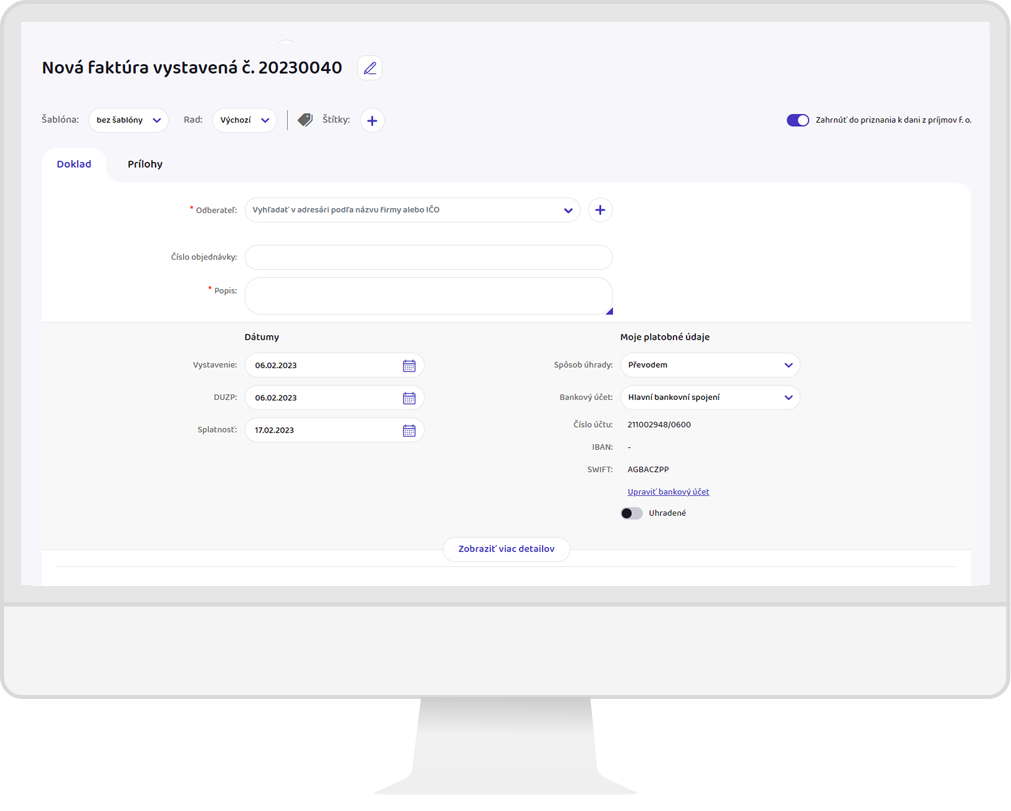
Task: Open calendar picker for Splatnosť date
Action: [409, 431]
